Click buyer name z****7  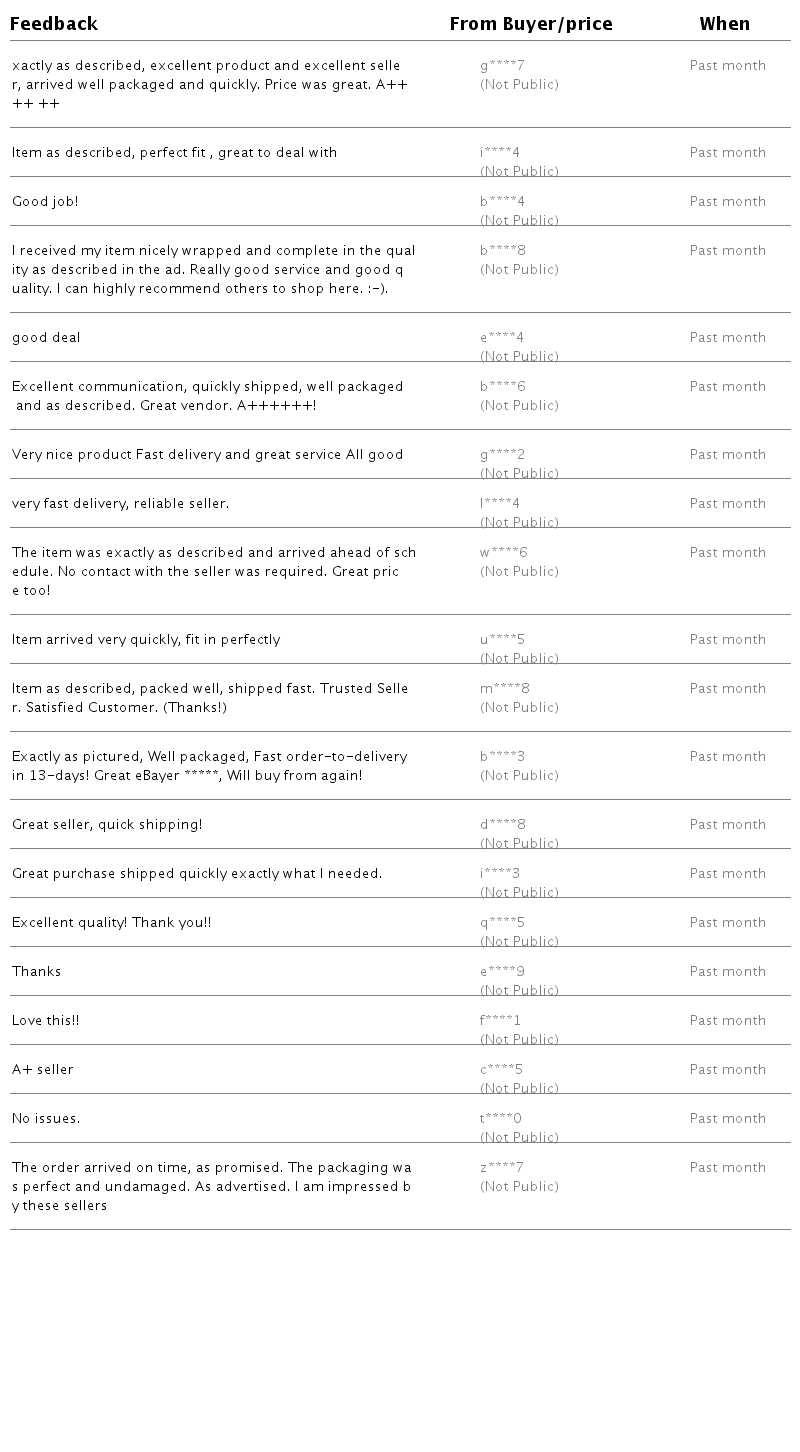[x=501, y=1168]
